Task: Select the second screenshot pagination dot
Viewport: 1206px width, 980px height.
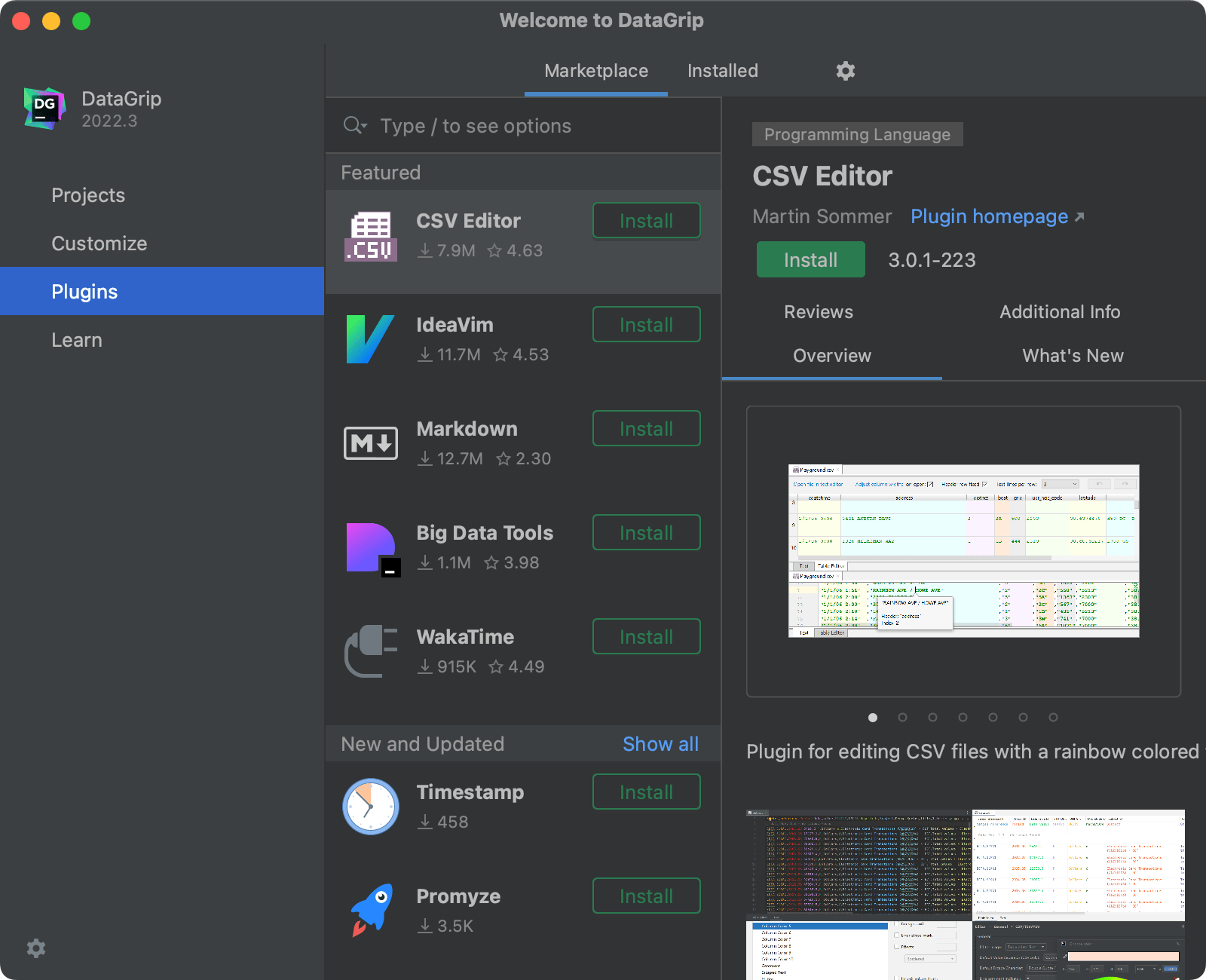Action: [x=902, y=718]
